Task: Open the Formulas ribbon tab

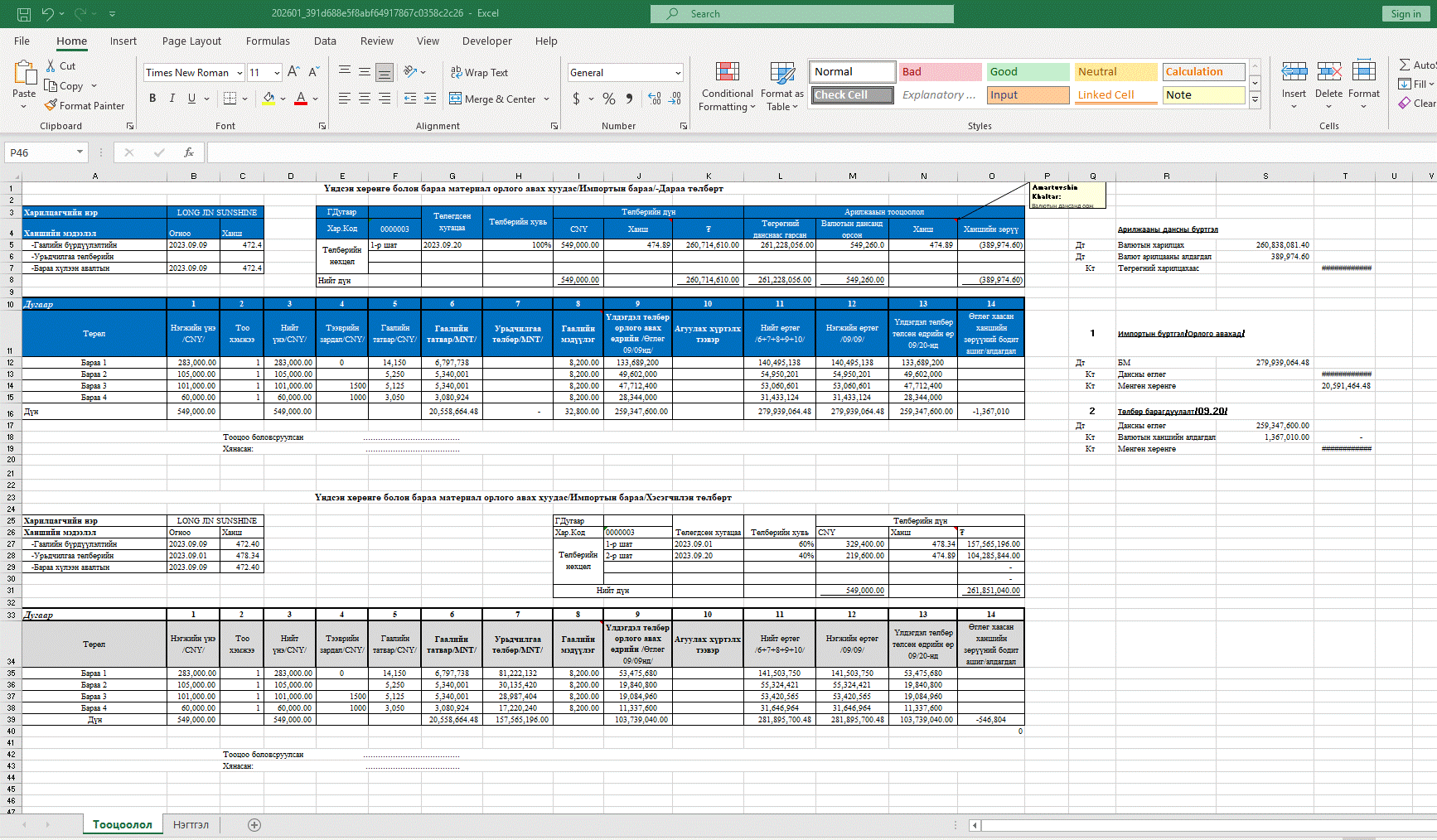Action: point(268,41)
